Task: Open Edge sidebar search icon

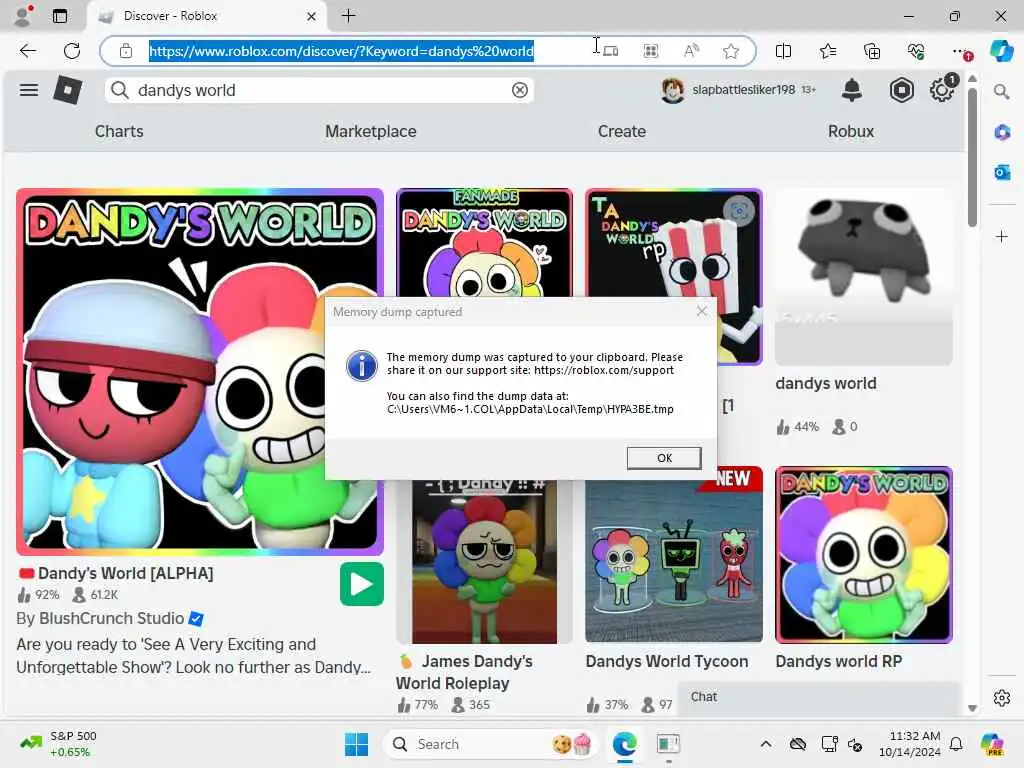Action: (1002, 91)
